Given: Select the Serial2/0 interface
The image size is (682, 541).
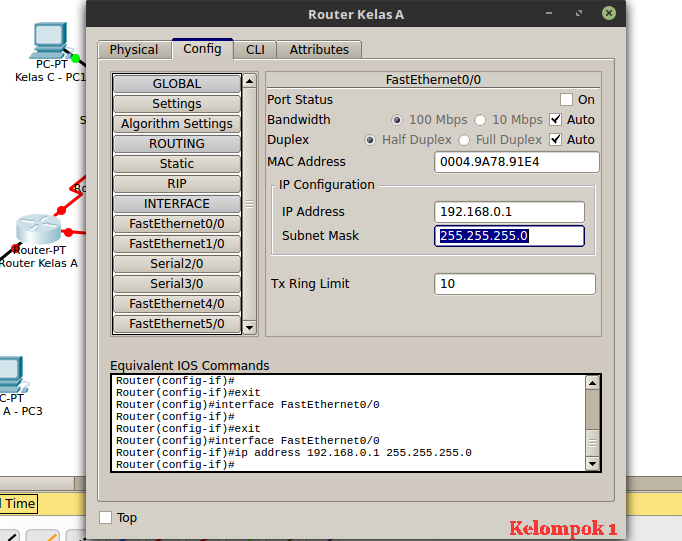Looking at the screenshot, I should pos(177,264).
